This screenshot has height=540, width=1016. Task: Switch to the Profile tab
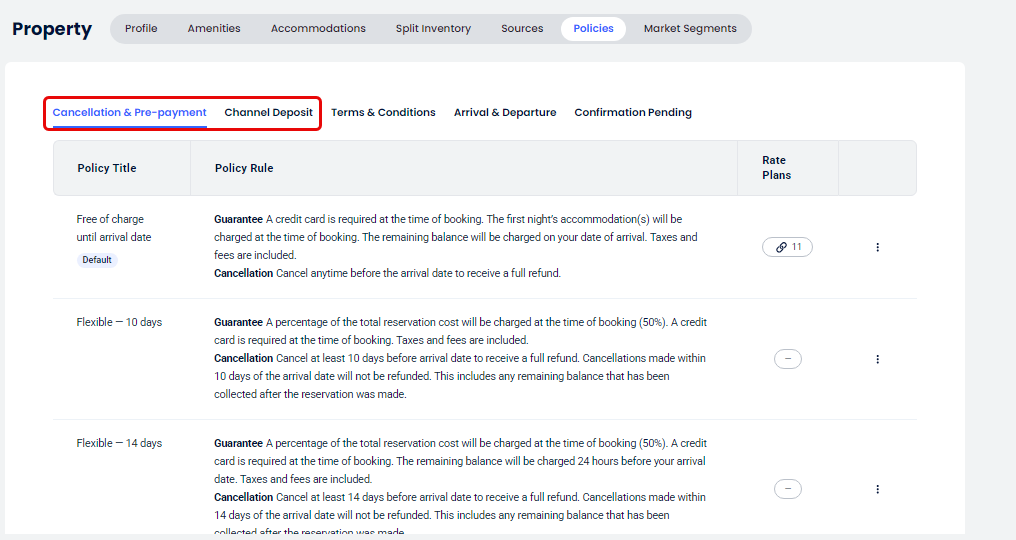pyautogui.click(x=141, y=29)
